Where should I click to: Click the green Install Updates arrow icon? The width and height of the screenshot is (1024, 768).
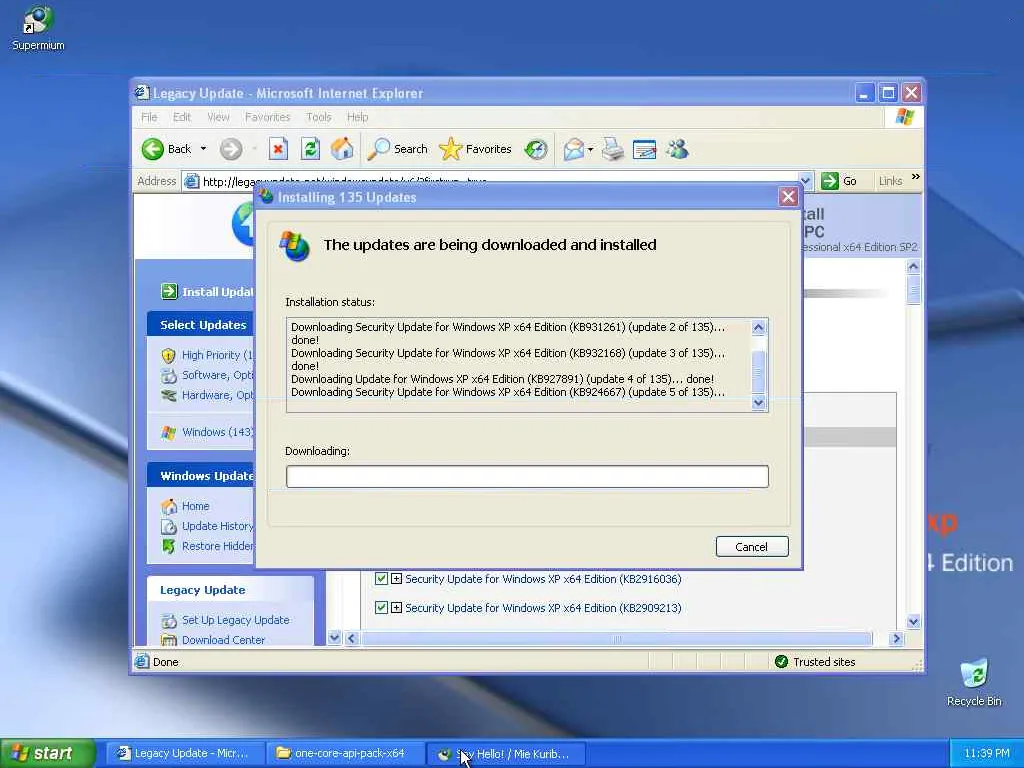pyautogui.click(x=169, y=291)
